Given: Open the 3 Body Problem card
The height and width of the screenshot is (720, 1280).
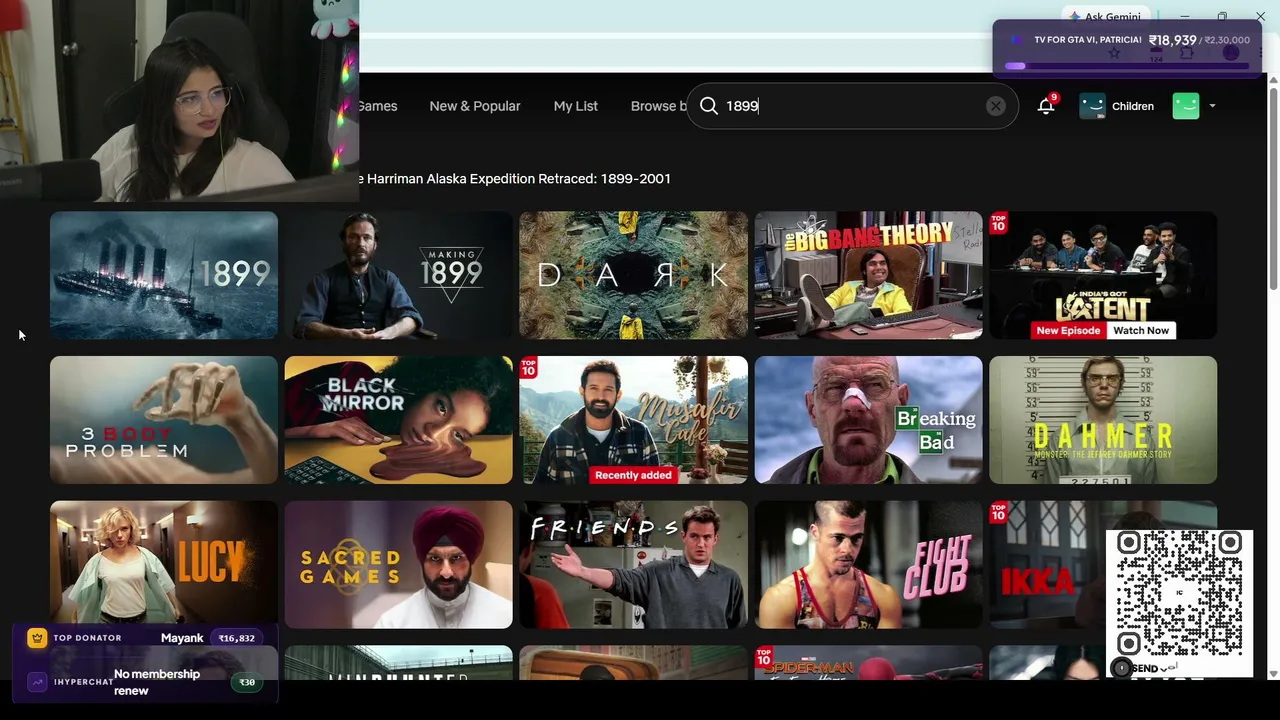Looking at the screenshot, I should [164, 420].
